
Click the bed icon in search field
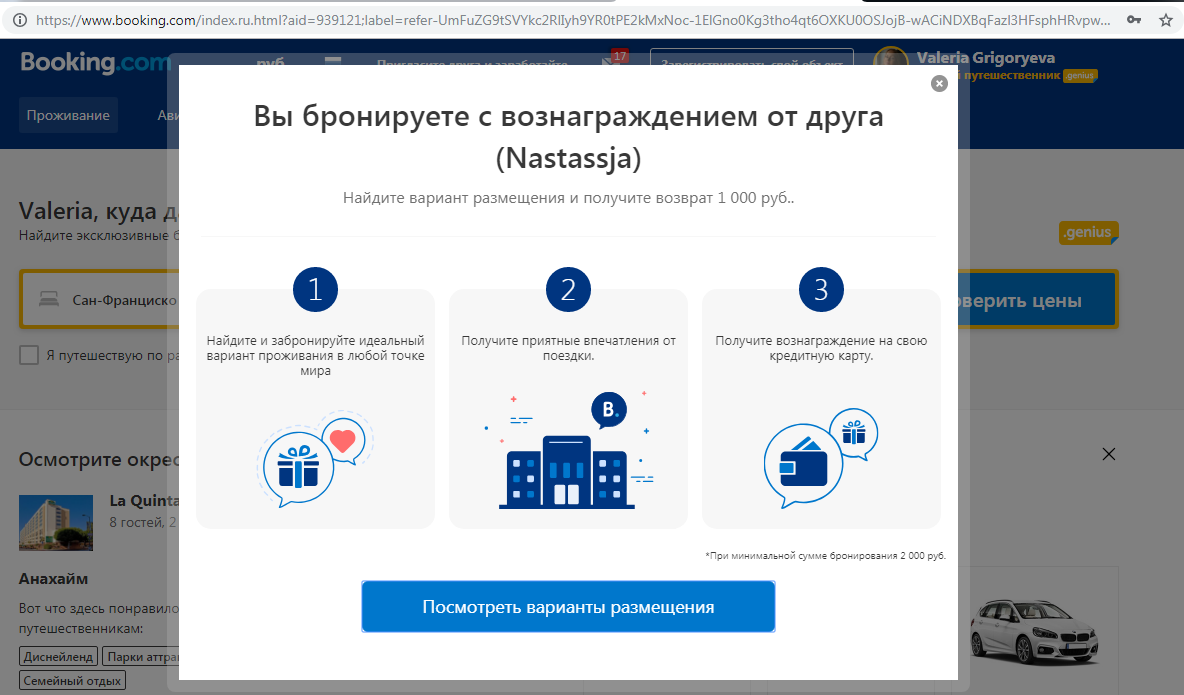pyautogui.click(x=49, y=300)
